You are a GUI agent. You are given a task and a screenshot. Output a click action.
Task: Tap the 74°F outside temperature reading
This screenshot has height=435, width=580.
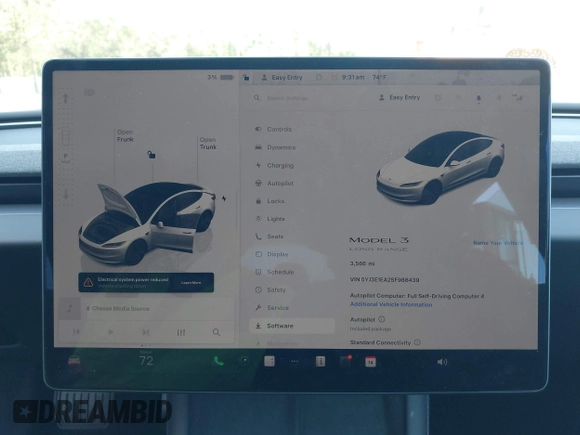[x=379, y=77]
